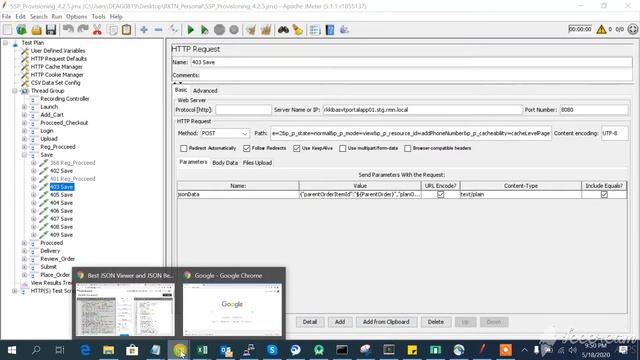Switch to the Body Data tab
The width and height of the screenshot is (640, 360).
tap(225, 163)
